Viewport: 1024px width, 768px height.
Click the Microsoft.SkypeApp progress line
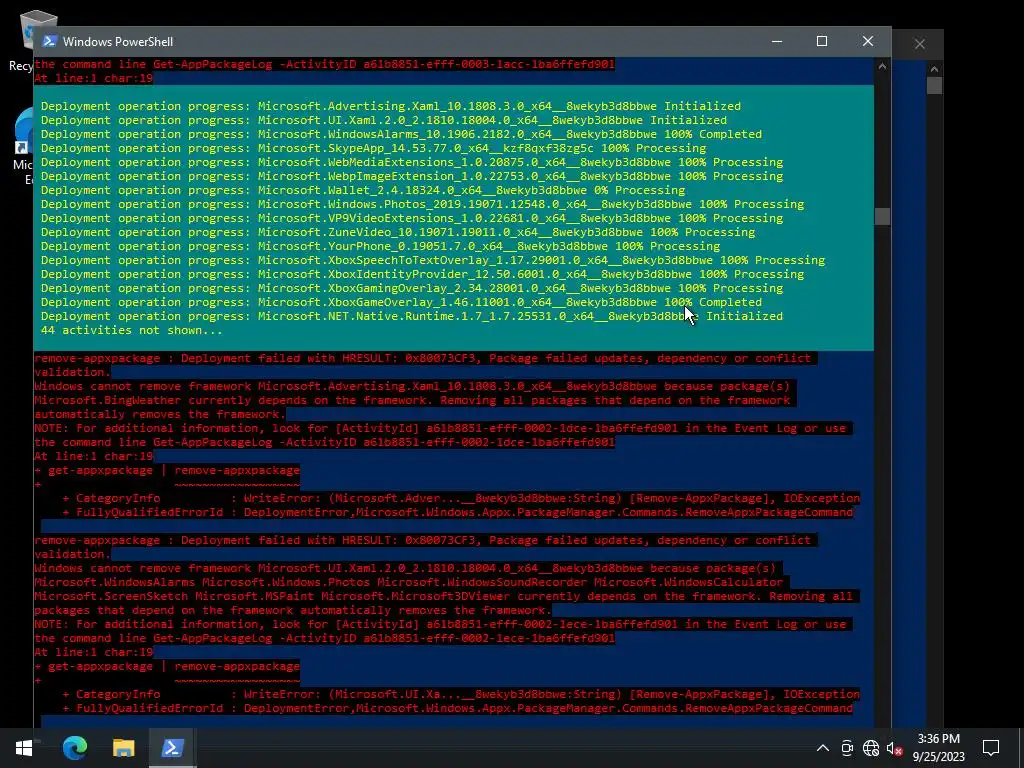pyautogui.click(x=374, y=148)
